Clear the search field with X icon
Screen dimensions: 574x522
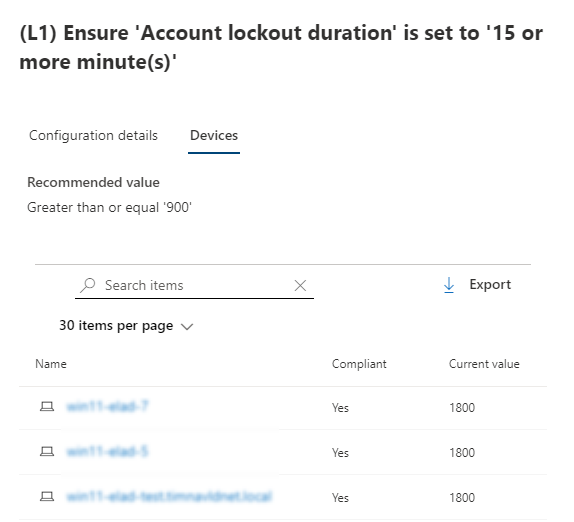(x=300, y=286)
